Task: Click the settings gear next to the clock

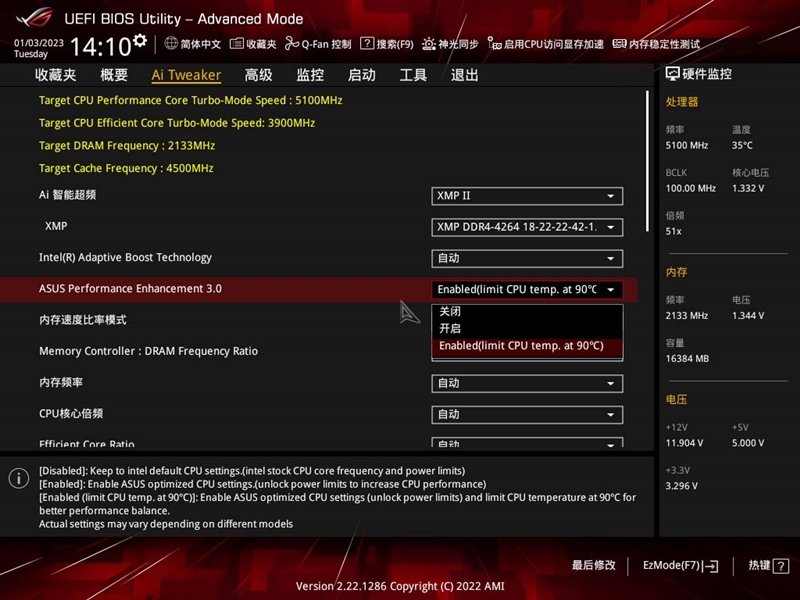Action: pos(139,40)
